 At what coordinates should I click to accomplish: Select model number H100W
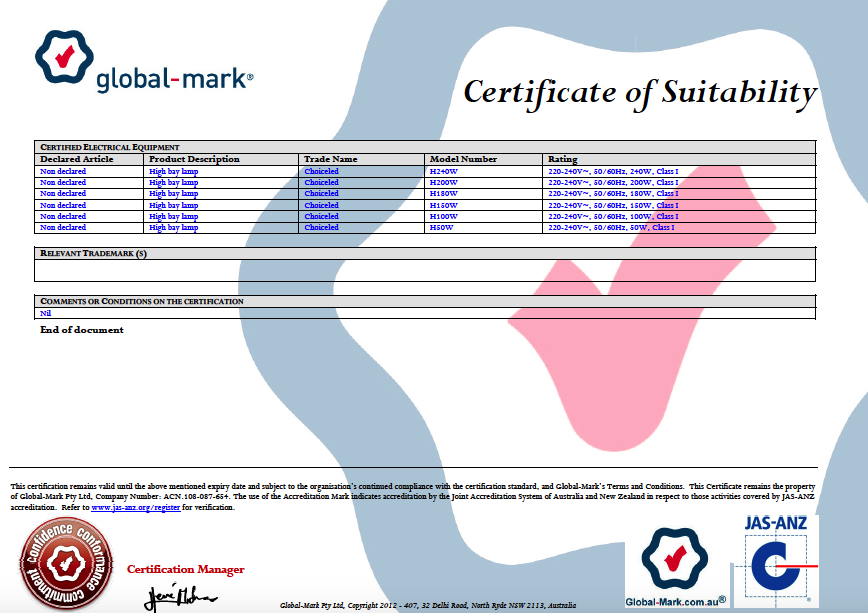point(443,217)
